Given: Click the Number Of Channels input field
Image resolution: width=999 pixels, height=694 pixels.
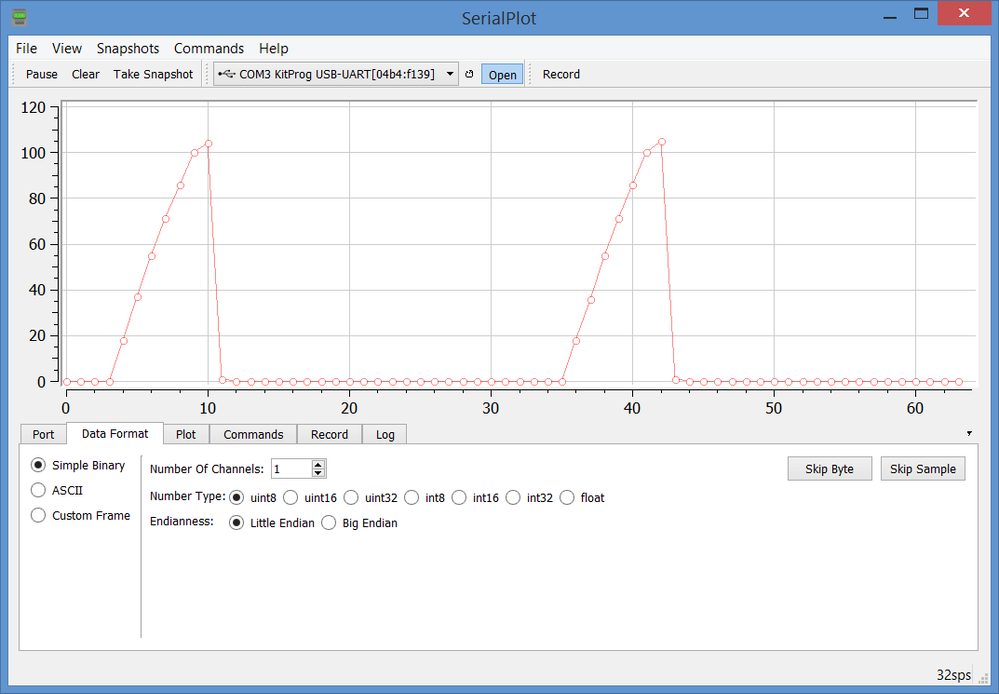Looking at the screenshot, I should pos(292,469).
